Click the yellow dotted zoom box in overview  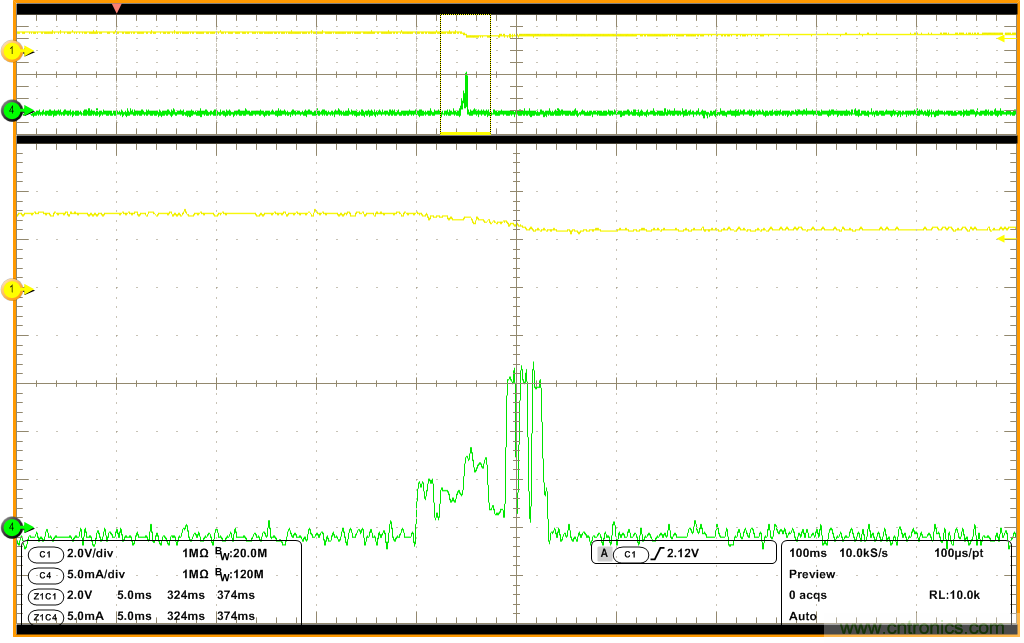(466, 74)
